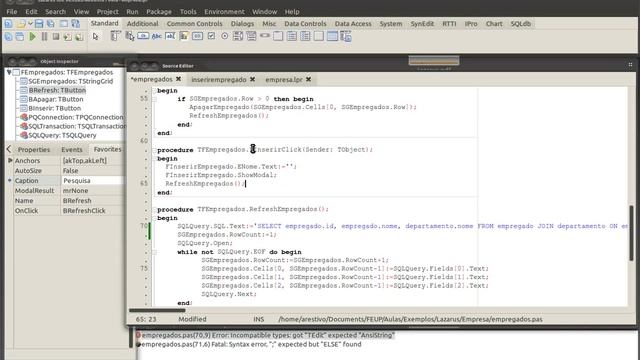The width and height of the screenshot is (640, 360).
Task: Switch to Dialogs palette tab
Action: [242, 24]
